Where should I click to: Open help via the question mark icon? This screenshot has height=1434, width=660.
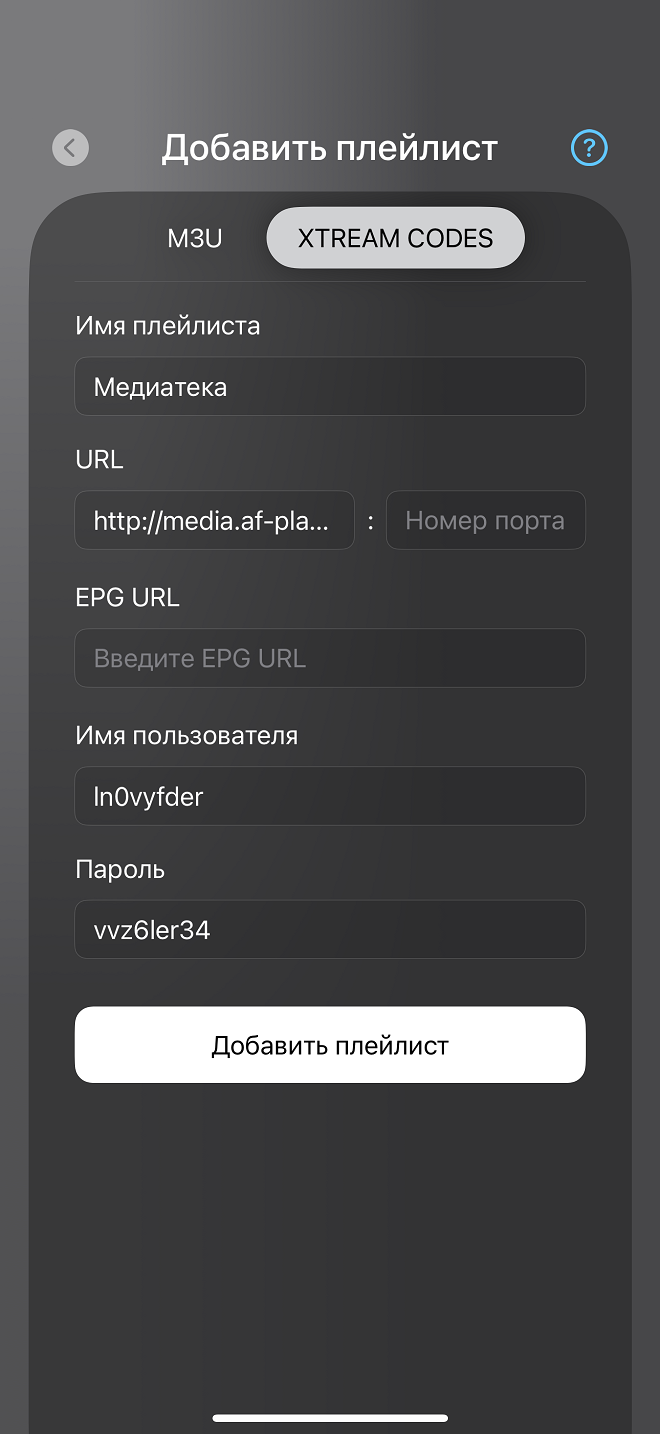[589, 148]
